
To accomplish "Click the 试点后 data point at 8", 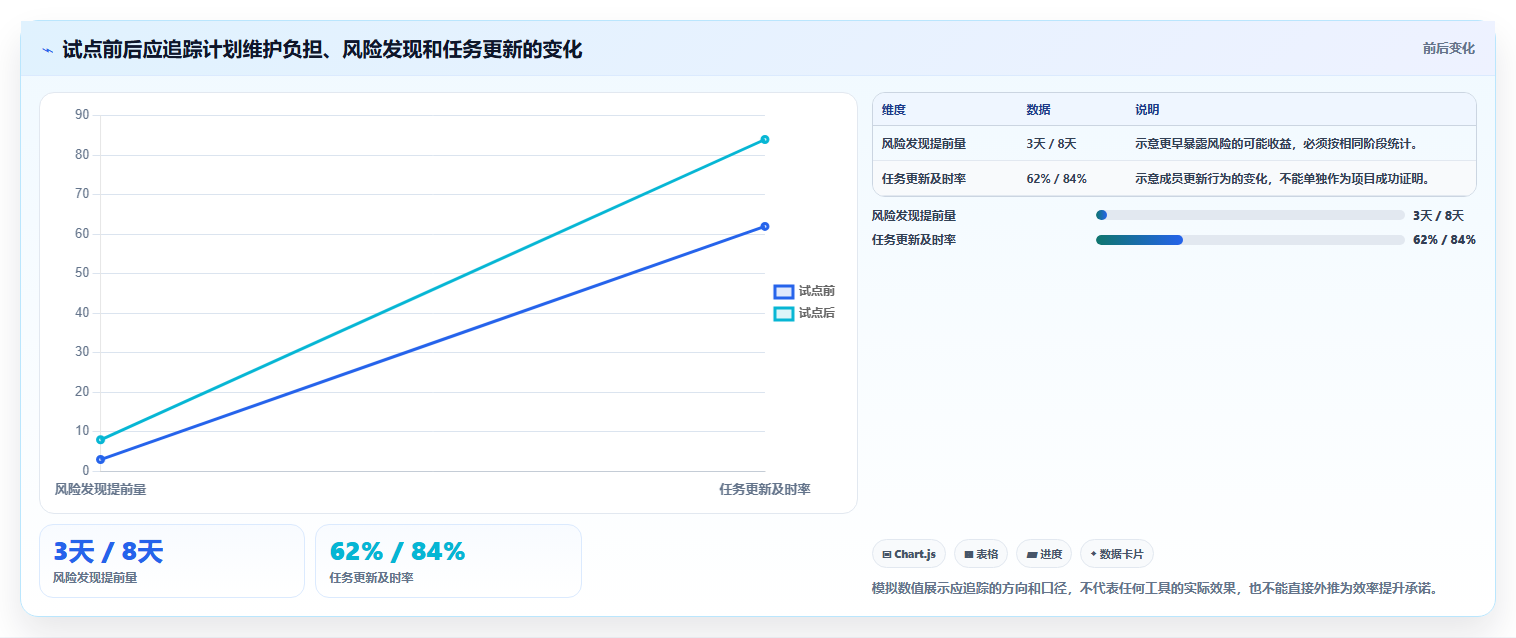I will [100, 439].
